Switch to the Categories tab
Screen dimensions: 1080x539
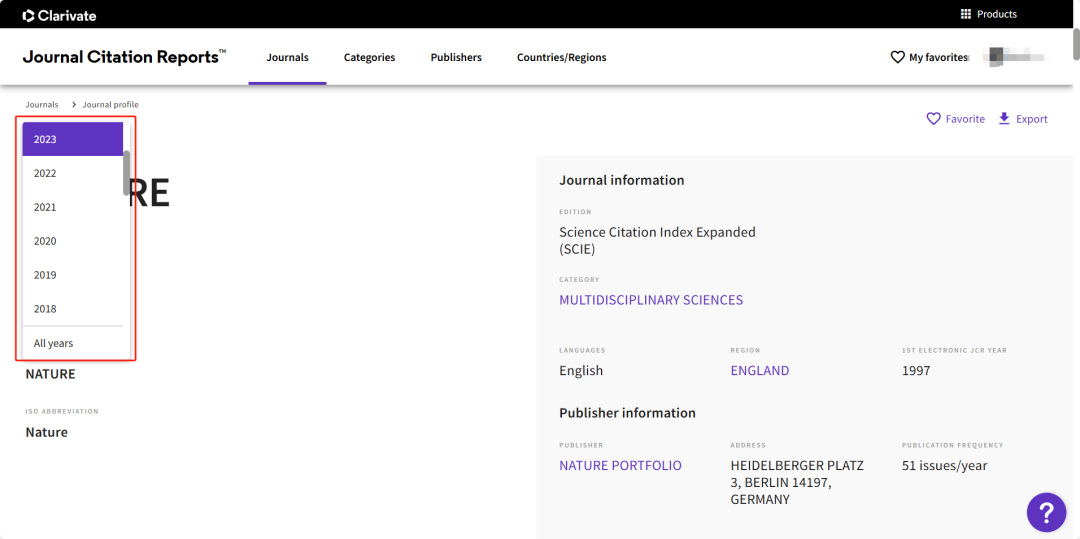[370, 57]
